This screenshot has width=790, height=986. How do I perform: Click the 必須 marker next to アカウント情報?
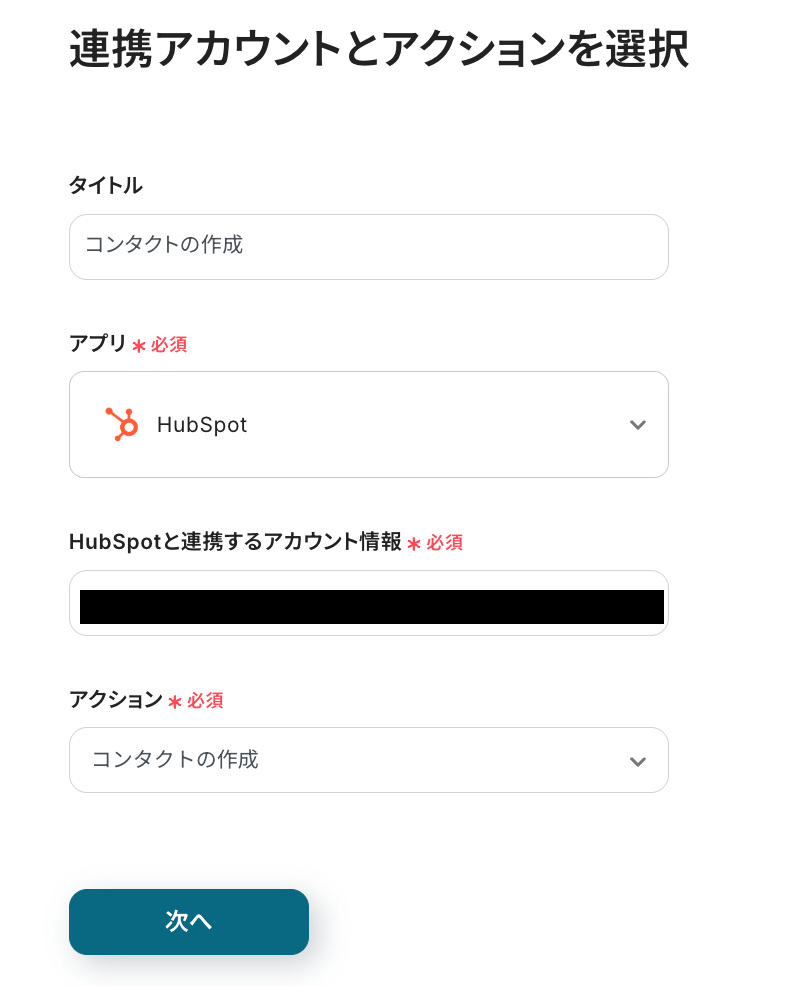tap(445, 543)
